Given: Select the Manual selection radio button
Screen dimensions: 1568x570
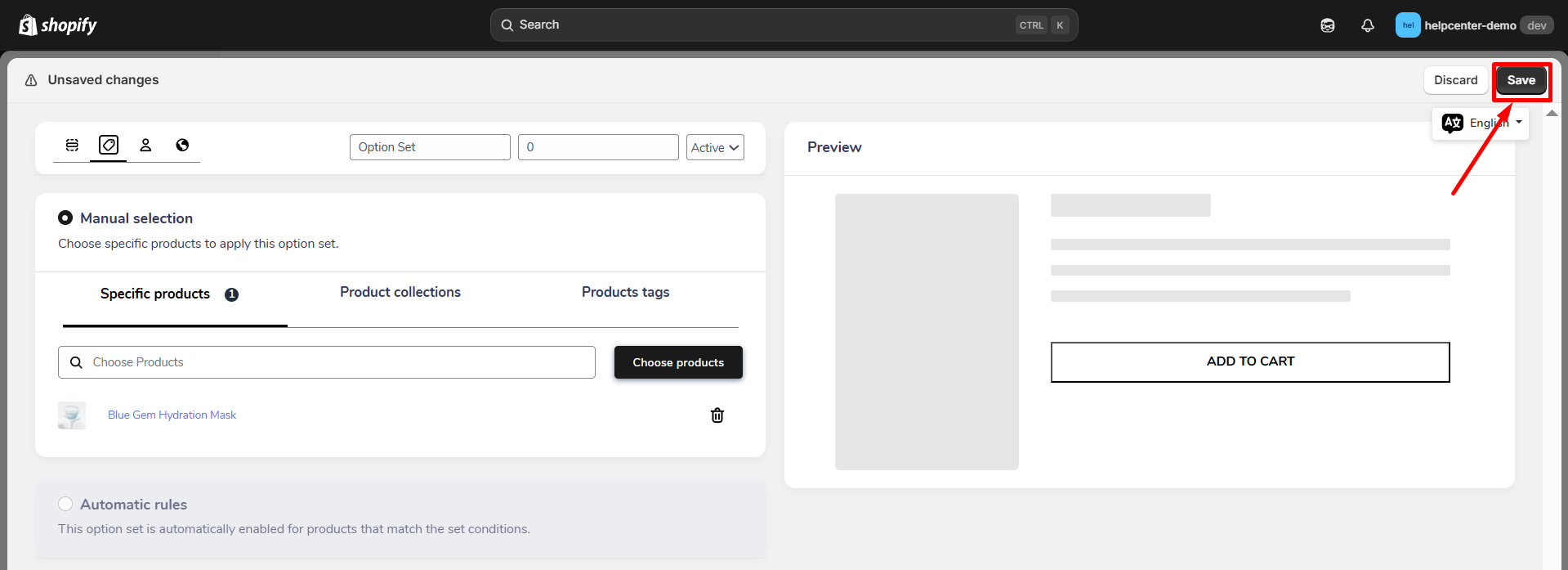Looking at the screenshot, I should coord(65,218).
